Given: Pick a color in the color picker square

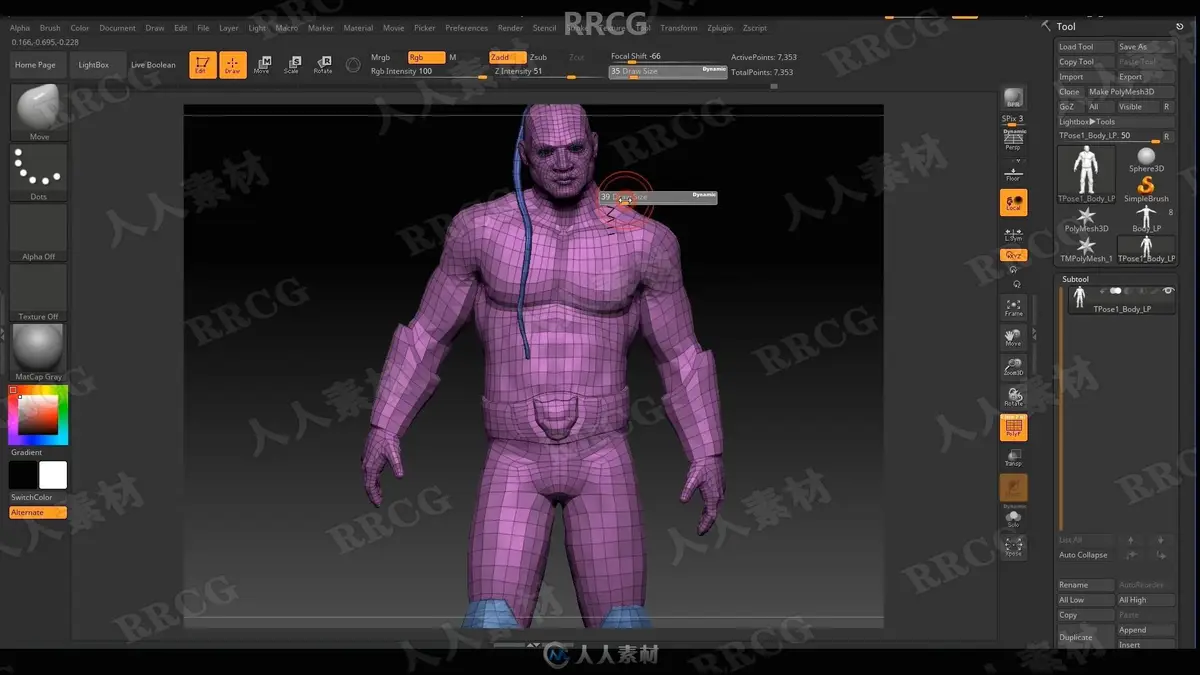Looking at the screenshot, I should pyautogui.click(x=38, y=414).
